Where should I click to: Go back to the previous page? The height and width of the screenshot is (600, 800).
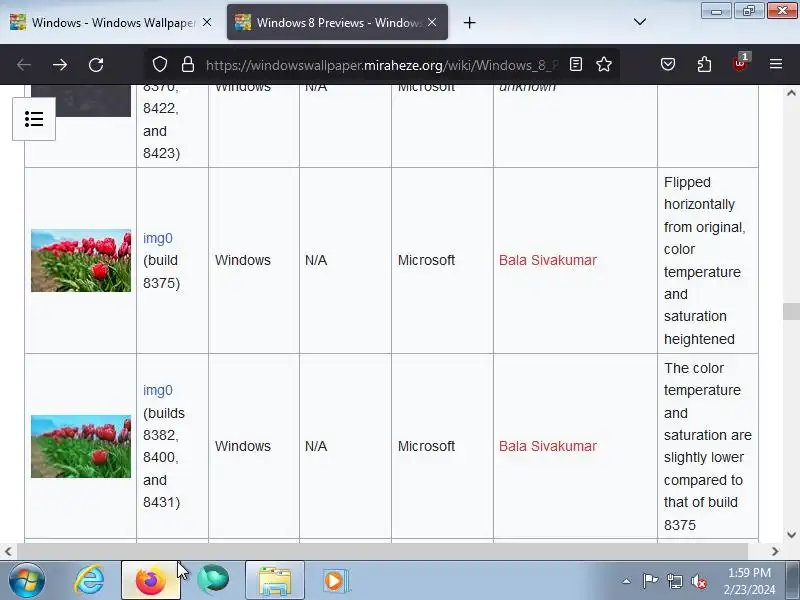point(24,65)
